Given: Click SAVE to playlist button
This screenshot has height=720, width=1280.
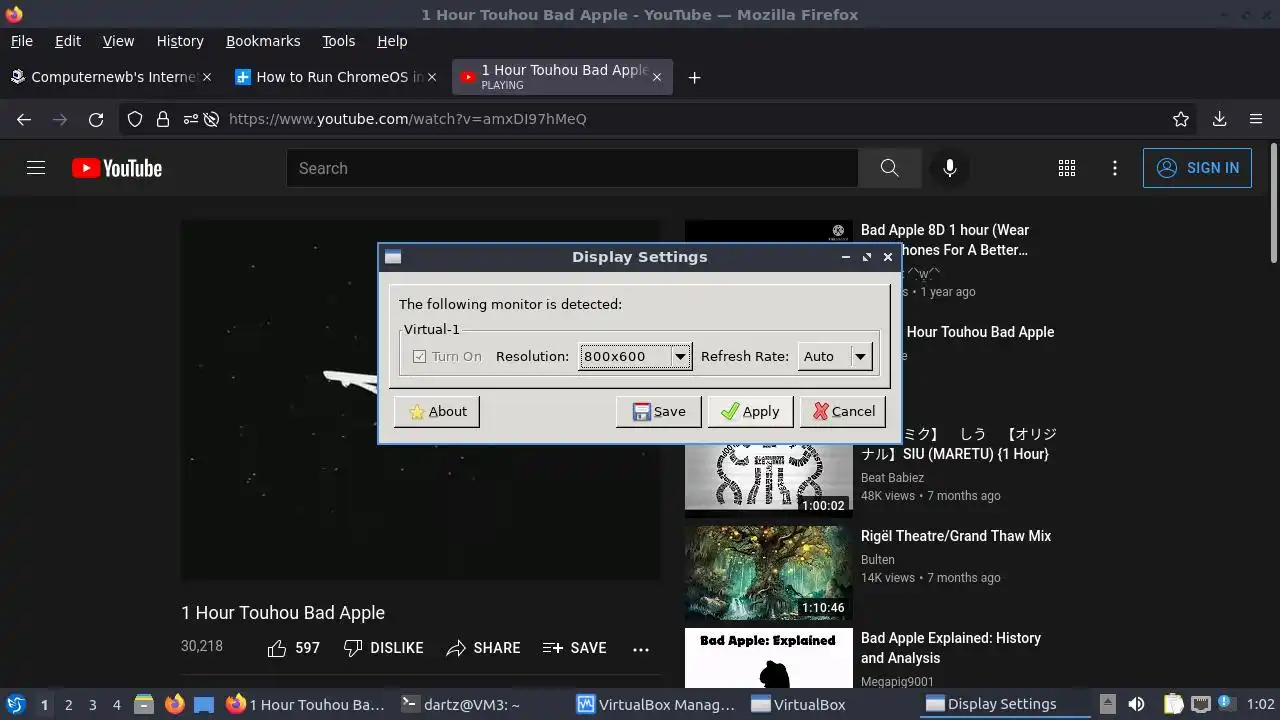Looking at the screenshot, I should point(575,648).
